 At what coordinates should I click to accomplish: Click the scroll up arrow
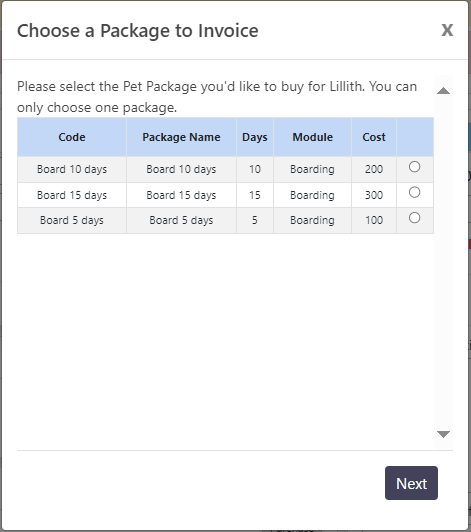pos(443,91)
